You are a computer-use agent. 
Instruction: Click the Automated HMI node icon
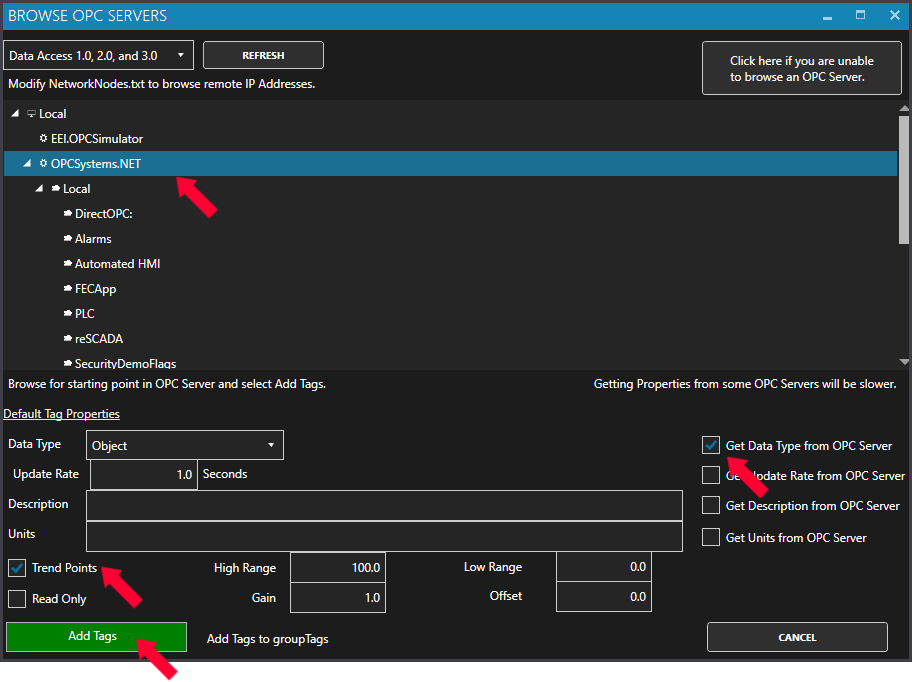point(67,264)
